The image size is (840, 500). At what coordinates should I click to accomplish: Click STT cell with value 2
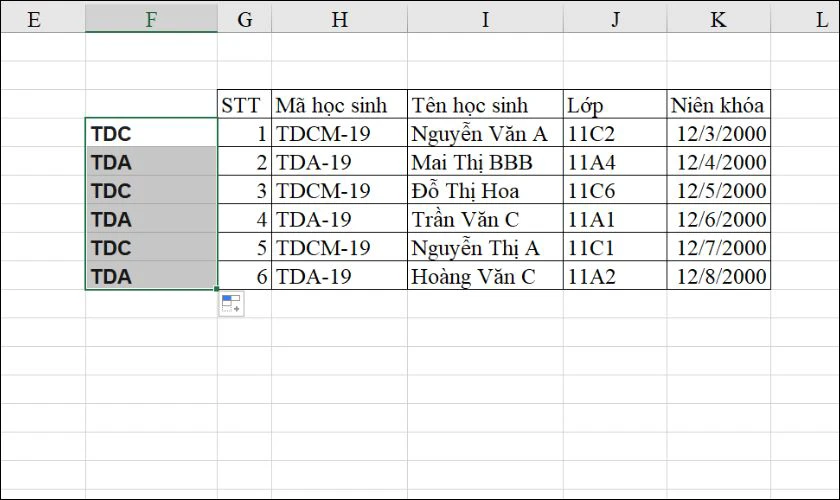(244, 161)
